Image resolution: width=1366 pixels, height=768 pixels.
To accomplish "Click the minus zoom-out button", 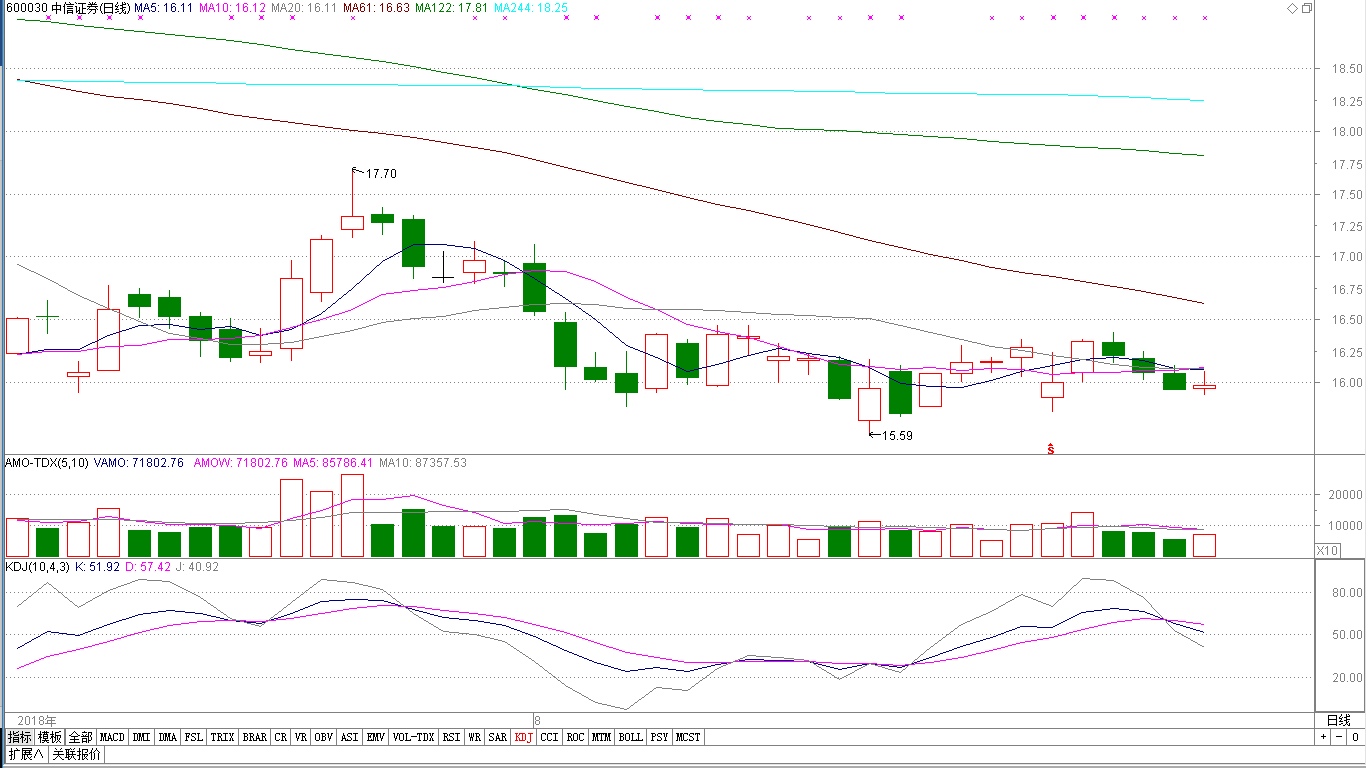I will 1337,737.
